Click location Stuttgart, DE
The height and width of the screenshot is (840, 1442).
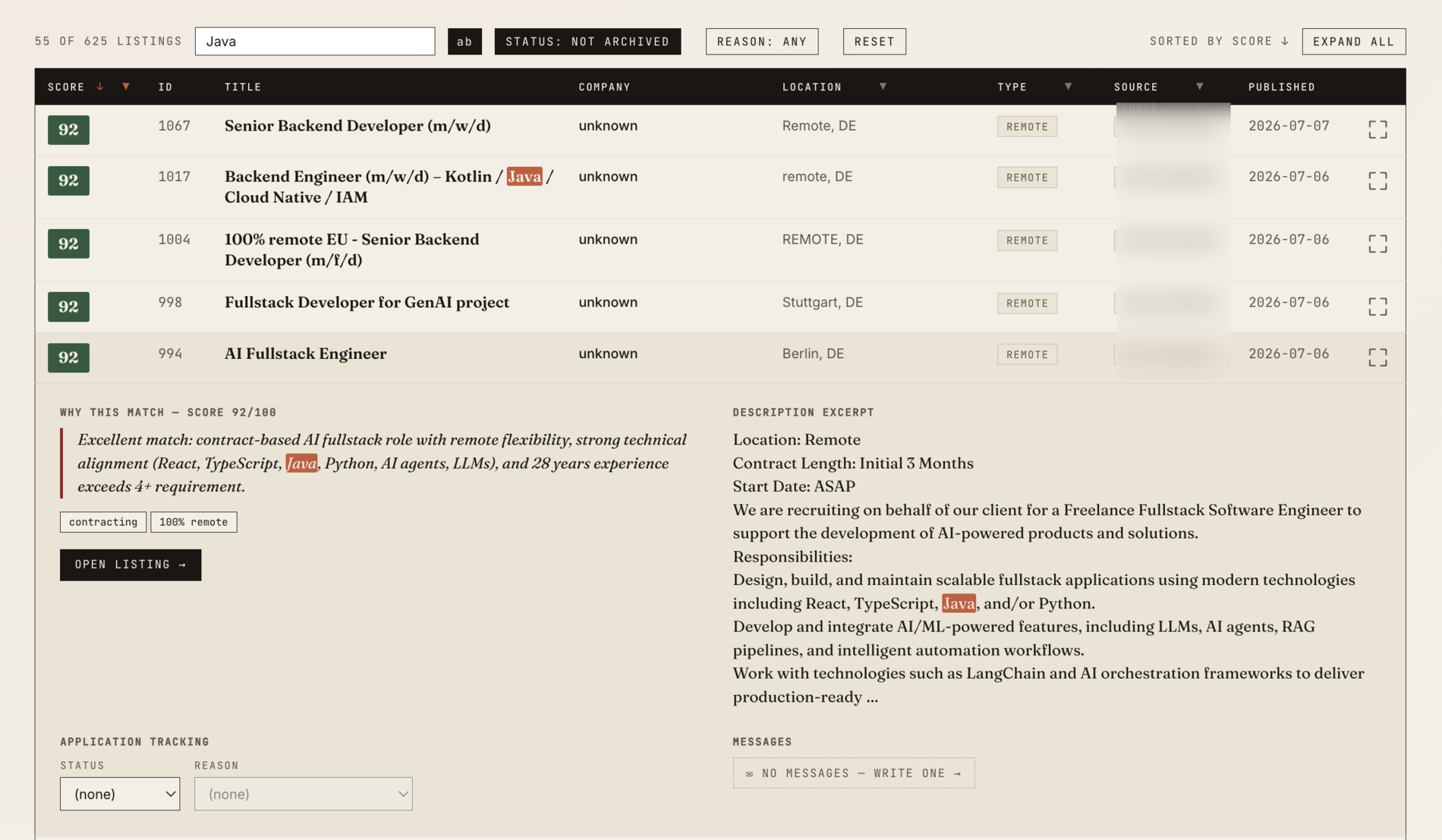pos(822,302)
